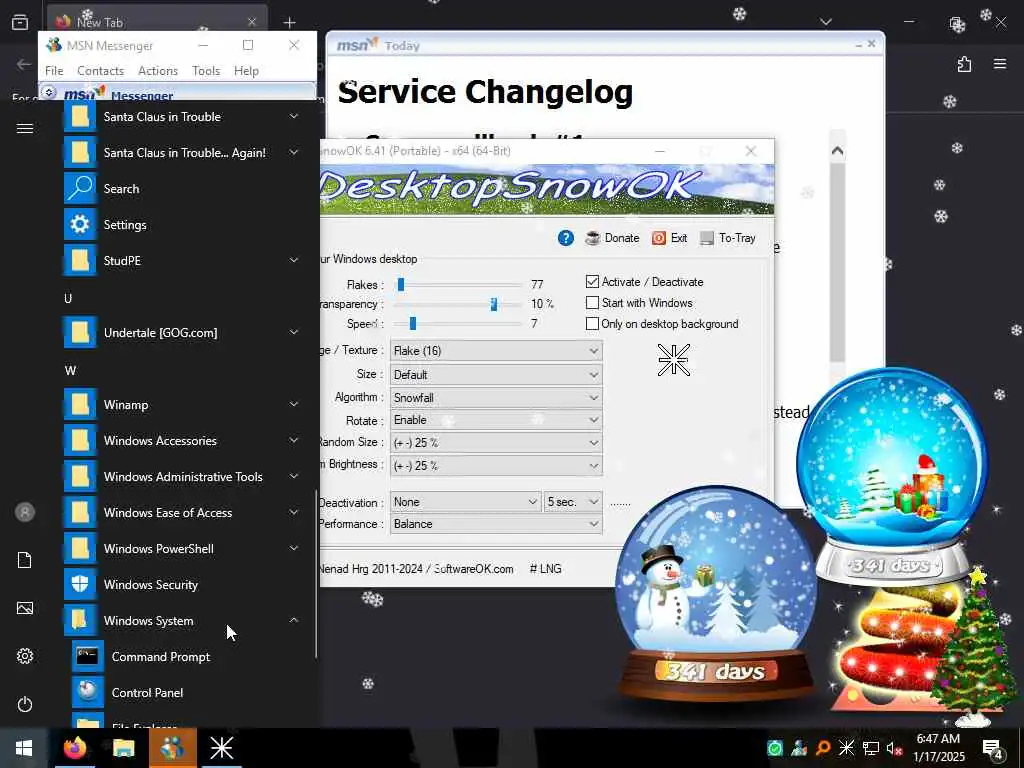Open the Rotate Enable dropdown
The height and width of the screenshot is (768, 1024).
point(496,420)
